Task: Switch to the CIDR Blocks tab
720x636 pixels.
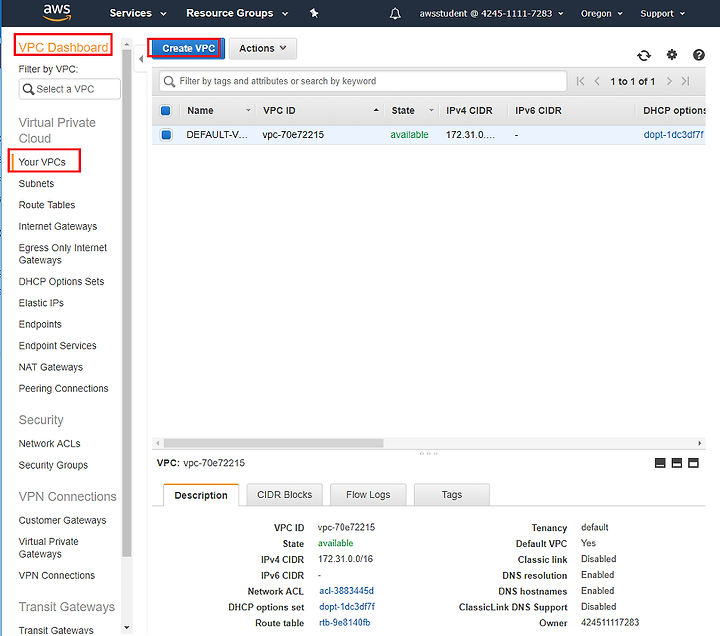Action: tap(285, 495)
